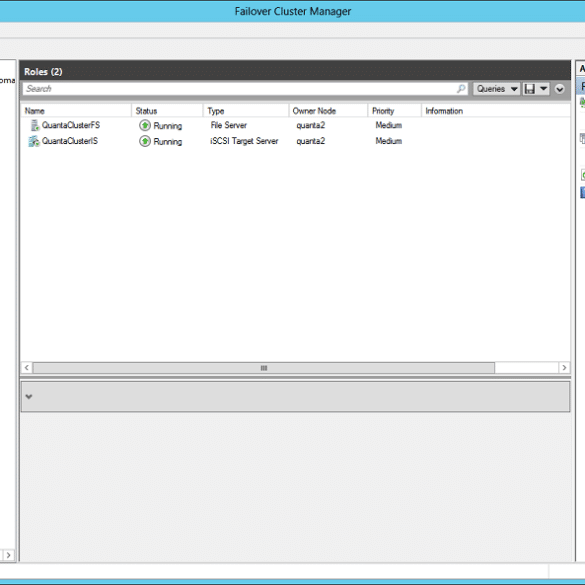
Task: Open the Queries dropdown
Action: [x=496, y=89]
